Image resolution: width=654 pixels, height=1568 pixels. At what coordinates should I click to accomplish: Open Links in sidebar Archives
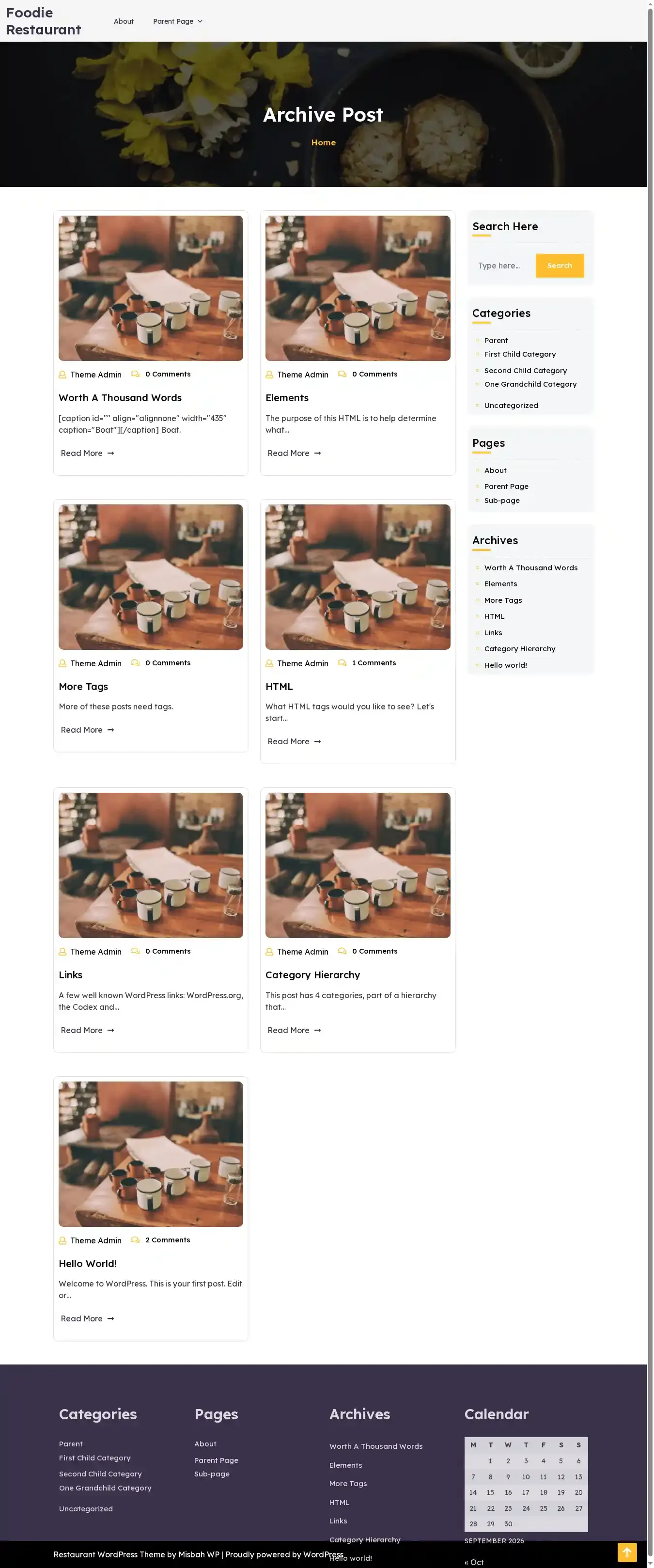coord(493,632)
